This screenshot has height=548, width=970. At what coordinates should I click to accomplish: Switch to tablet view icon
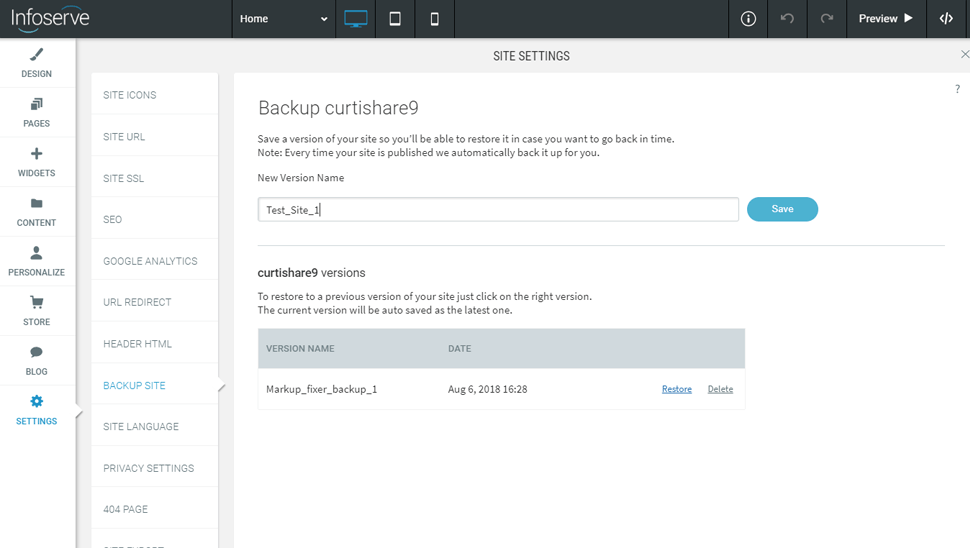click(x=395, y=19)
